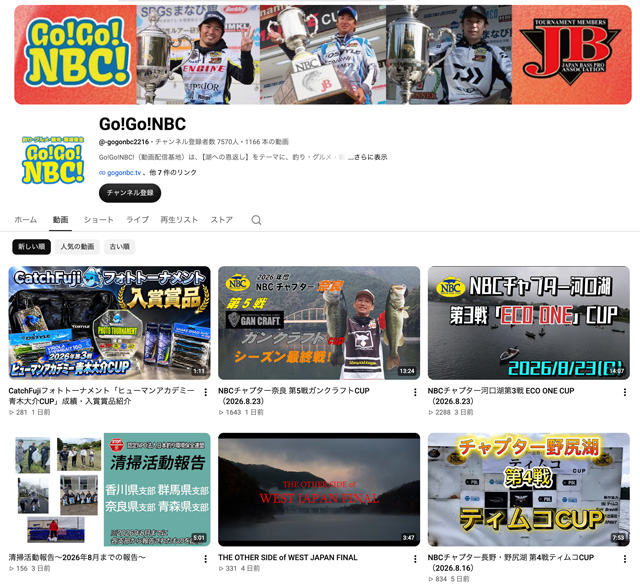Open options menu for NBCチャプター河口湖 video
The width and height of the screenshot is (640, 587).
(624, 392)
